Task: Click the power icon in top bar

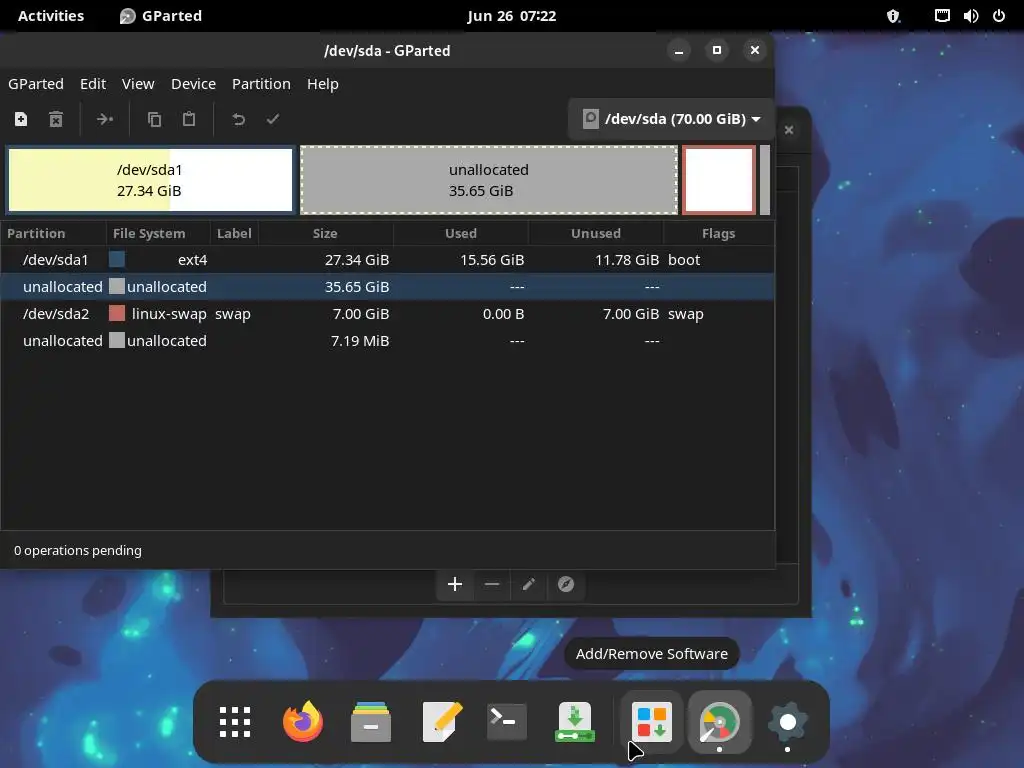Action: pos(999,16)
